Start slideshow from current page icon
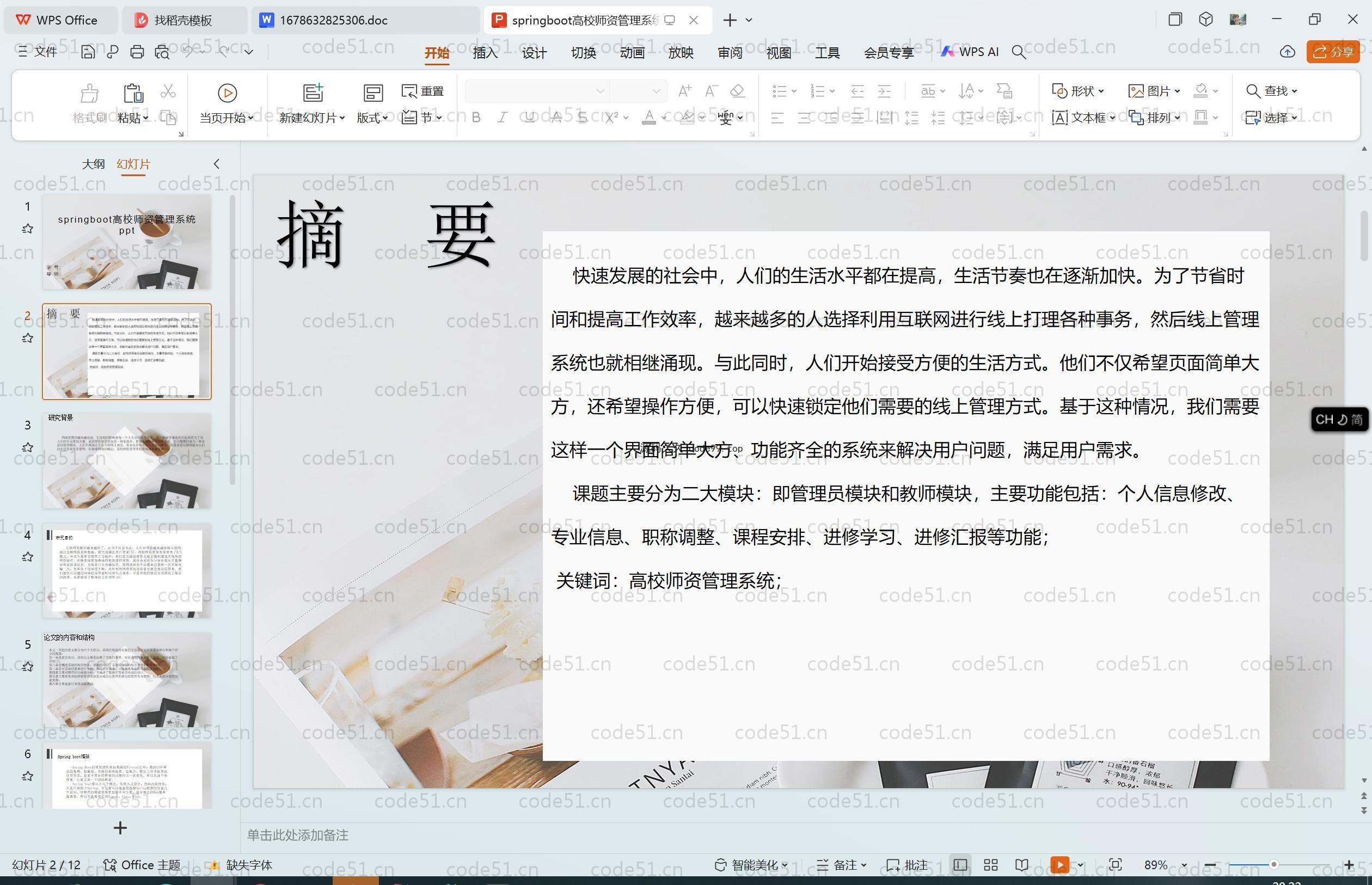The height and width of the screenshot is (885, 1372). coord(227,93)
